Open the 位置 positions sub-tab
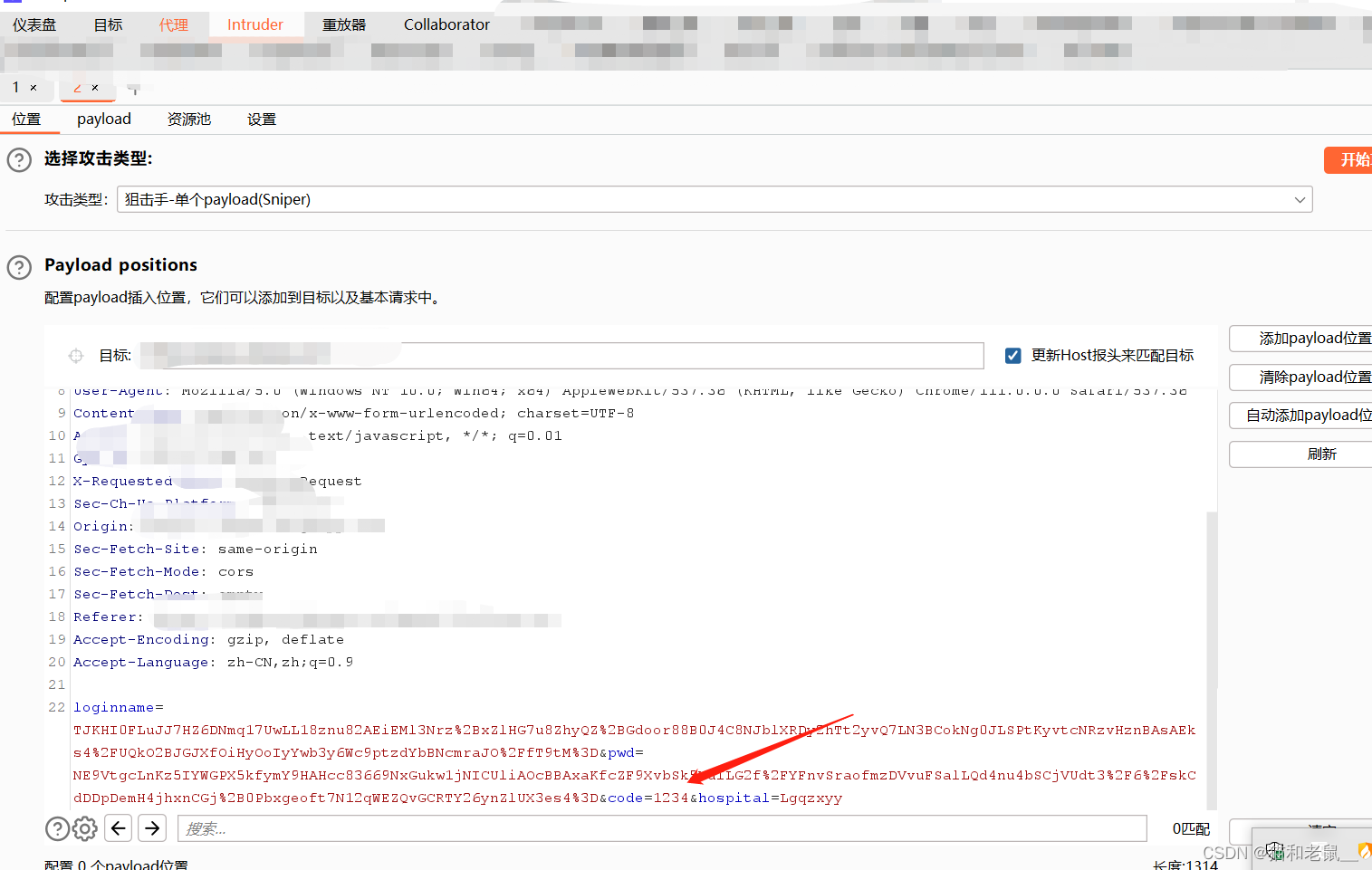The height and width of the screenshot is (870, 1372). (x=26, y=119)
